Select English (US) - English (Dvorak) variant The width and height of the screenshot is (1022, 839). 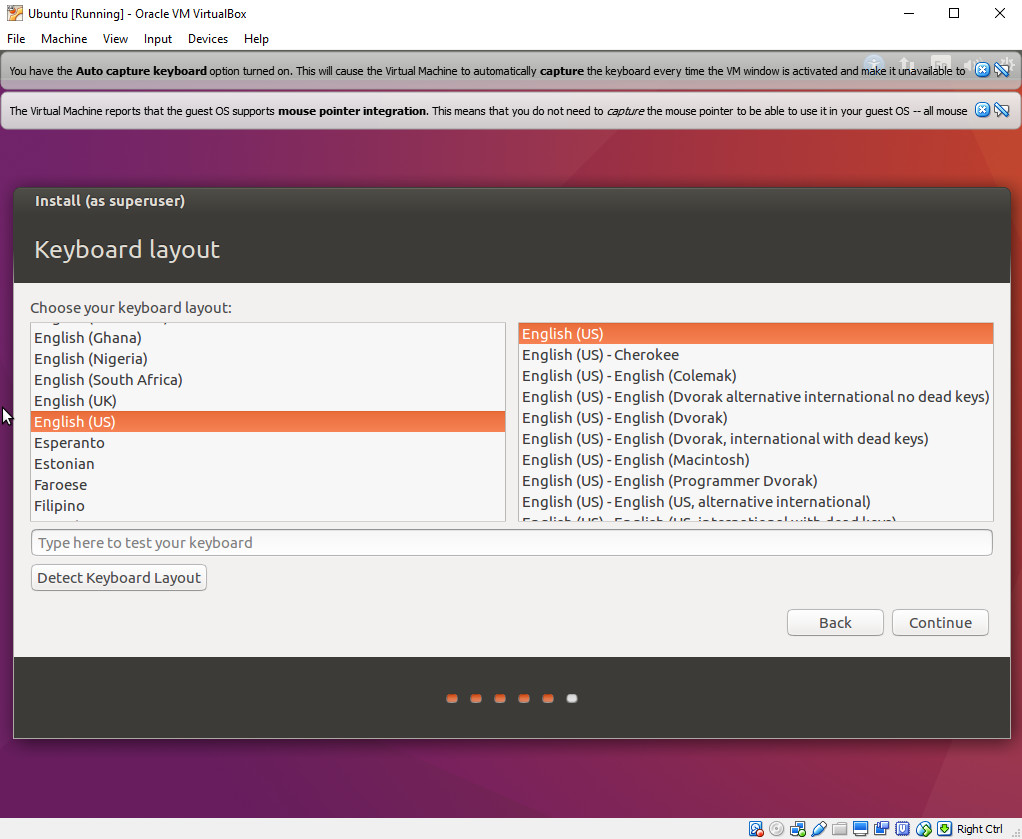(755, 418)
